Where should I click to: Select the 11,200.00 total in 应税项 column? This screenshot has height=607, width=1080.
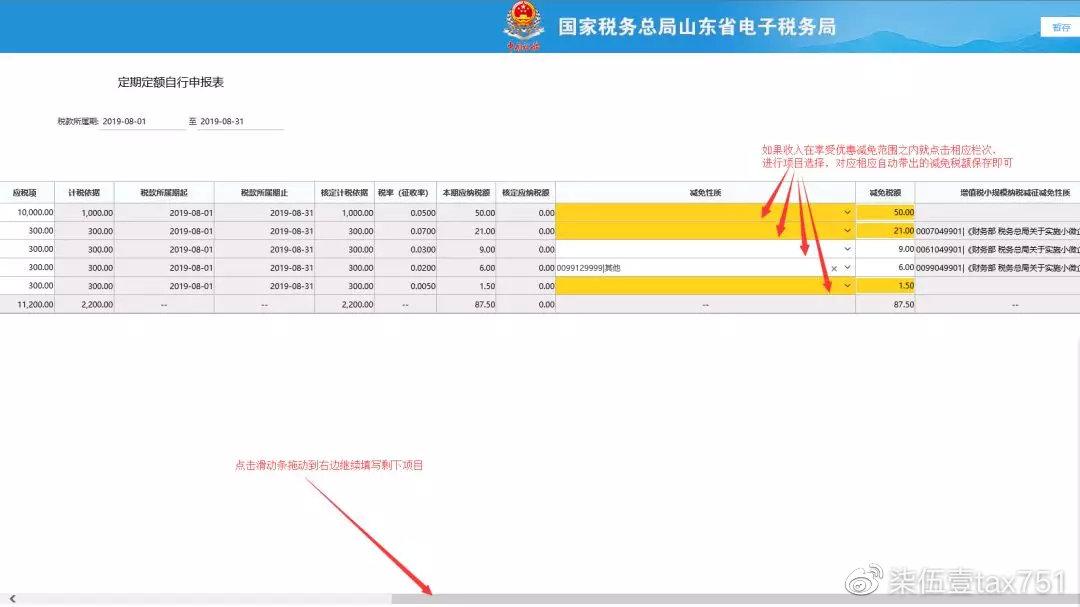[28, 304]
